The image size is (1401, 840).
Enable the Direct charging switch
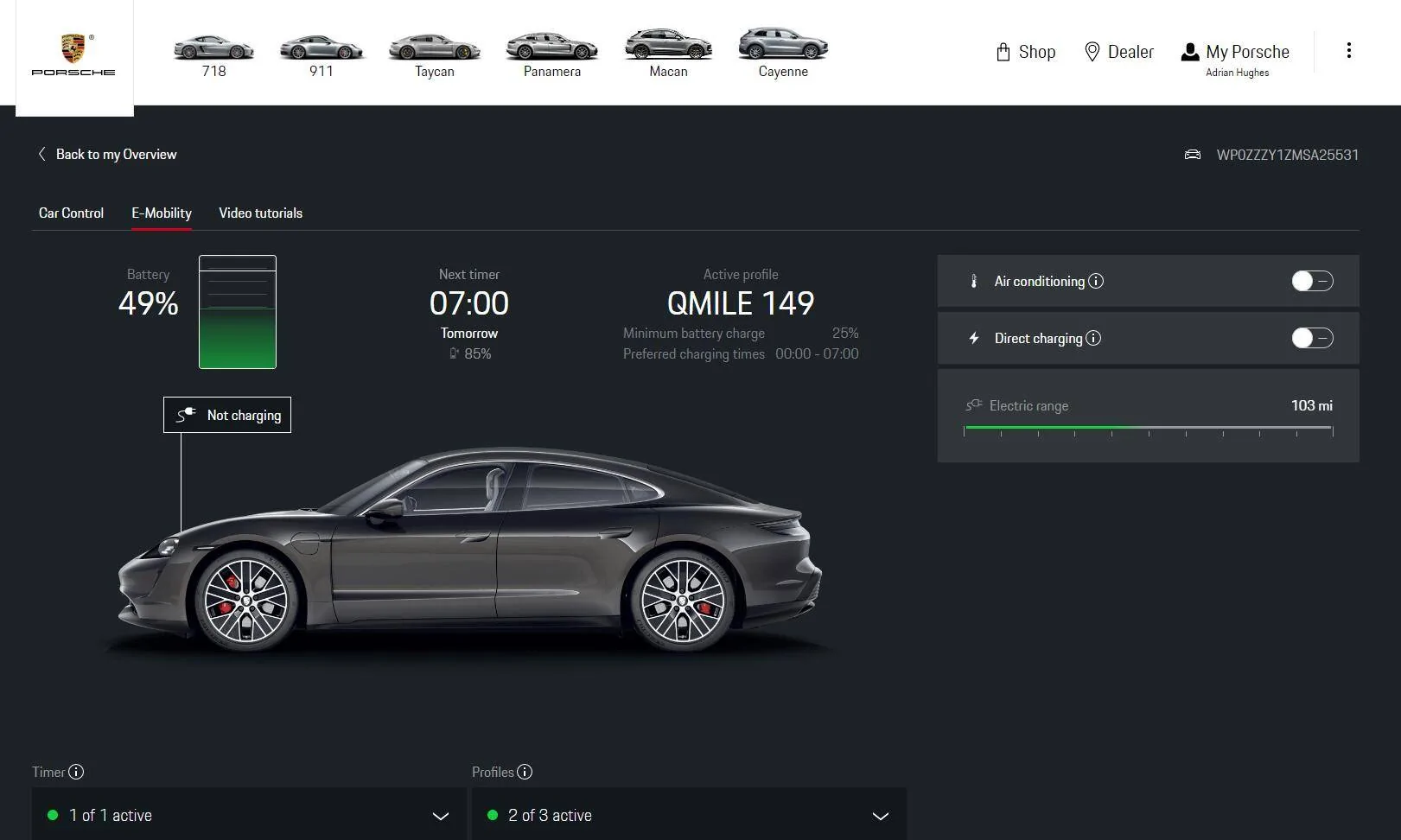click(1312, 338)
